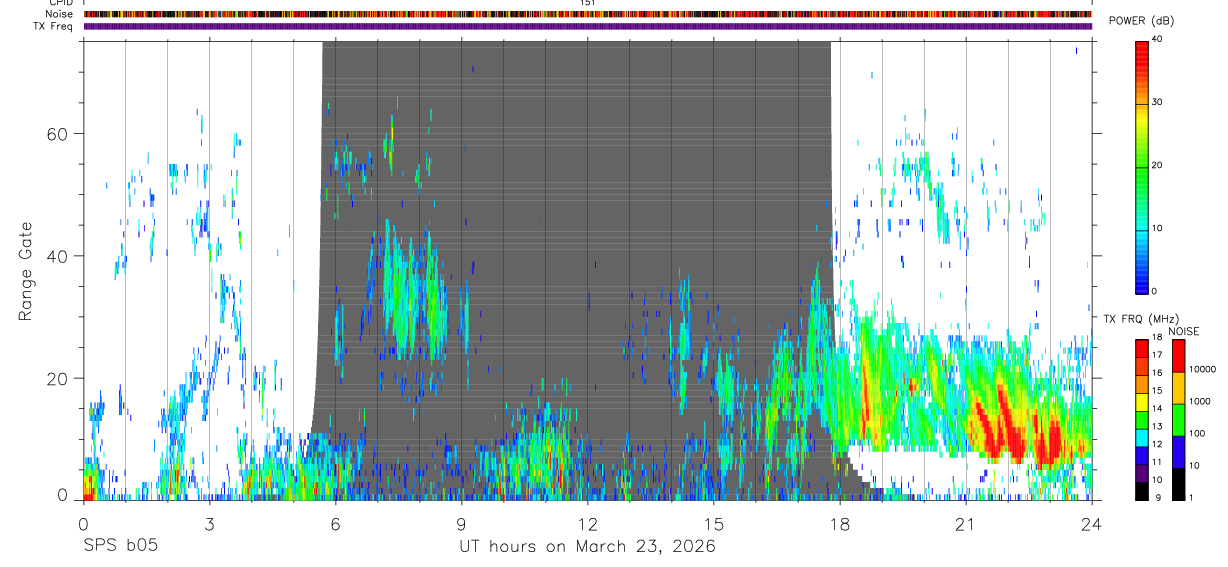
Task: Click y-axis tick label '40'
Action: (59, 256)
